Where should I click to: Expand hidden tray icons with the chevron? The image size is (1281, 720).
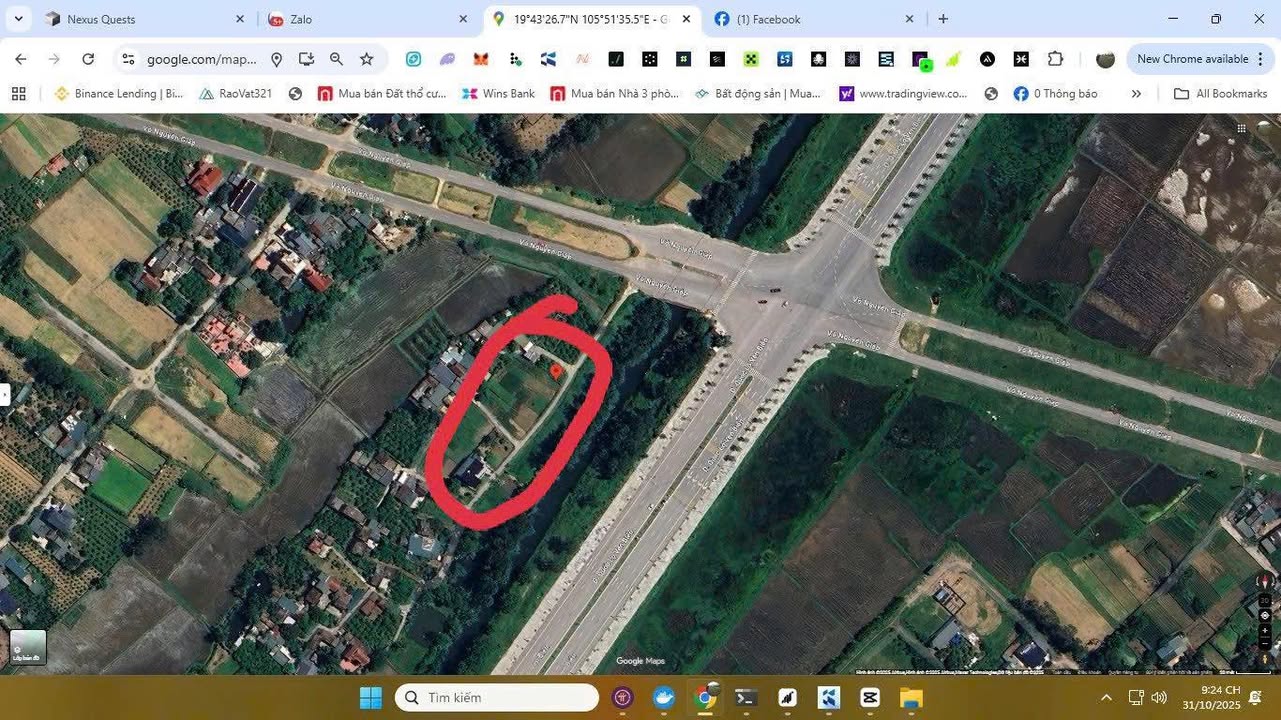(x=1105, y=697)
